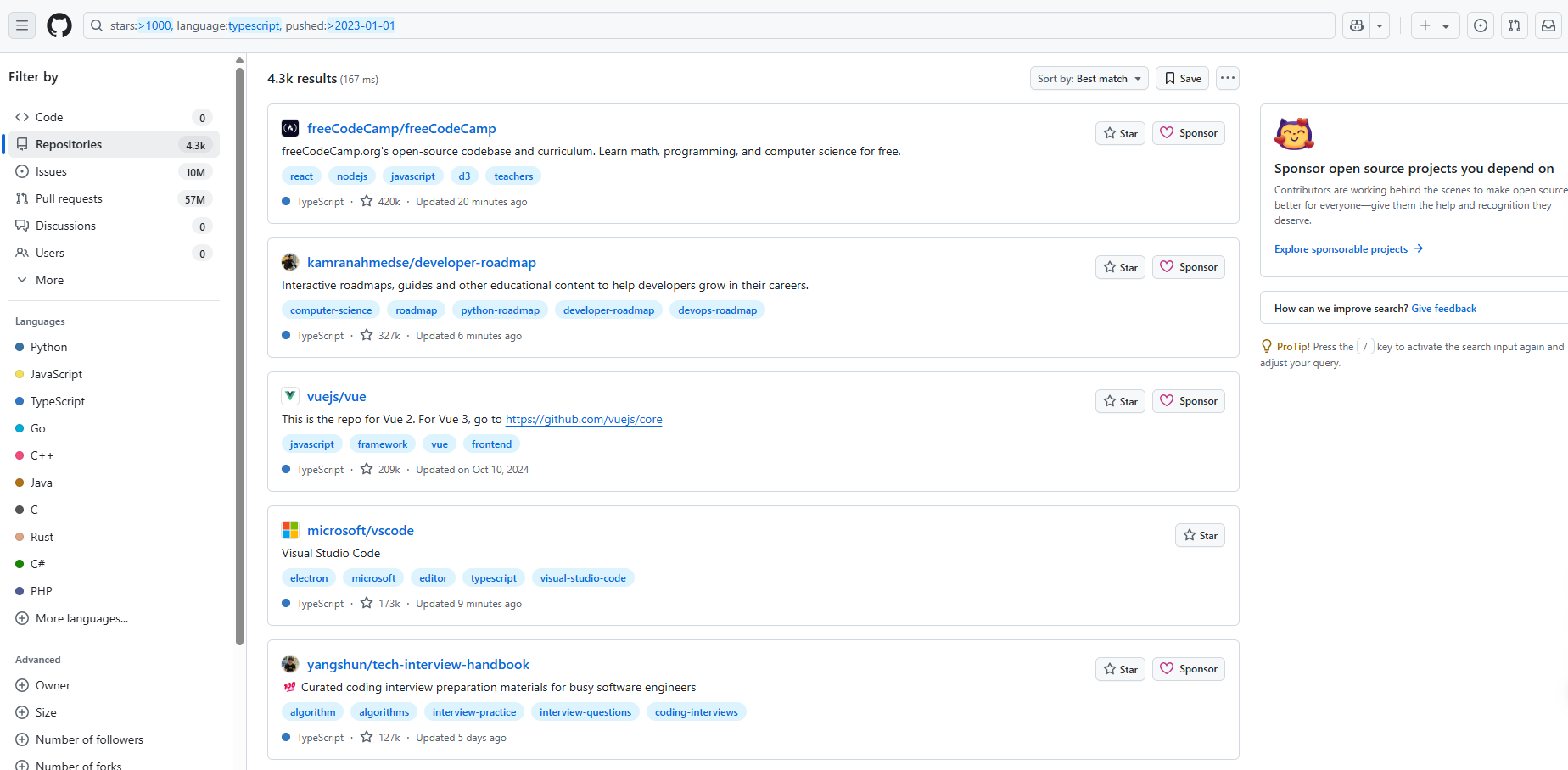The image size is (1568, 770).
Task: Click the yangshun avatar icon
Action: coord(290,664)
